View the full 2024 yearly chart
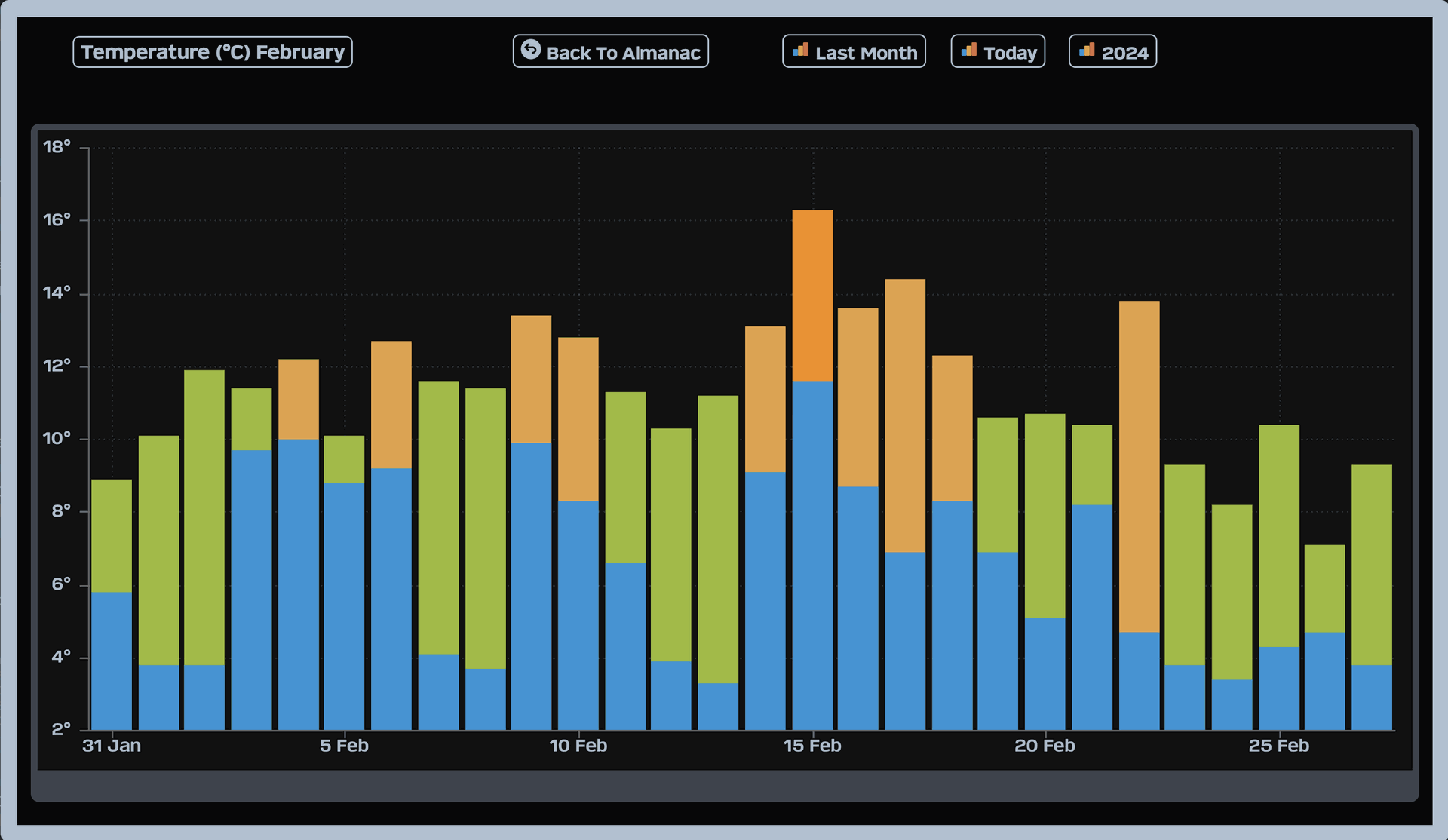The height and width of the screenshot is (840, 1448). pyautogui.click(x=1112, y=52)
